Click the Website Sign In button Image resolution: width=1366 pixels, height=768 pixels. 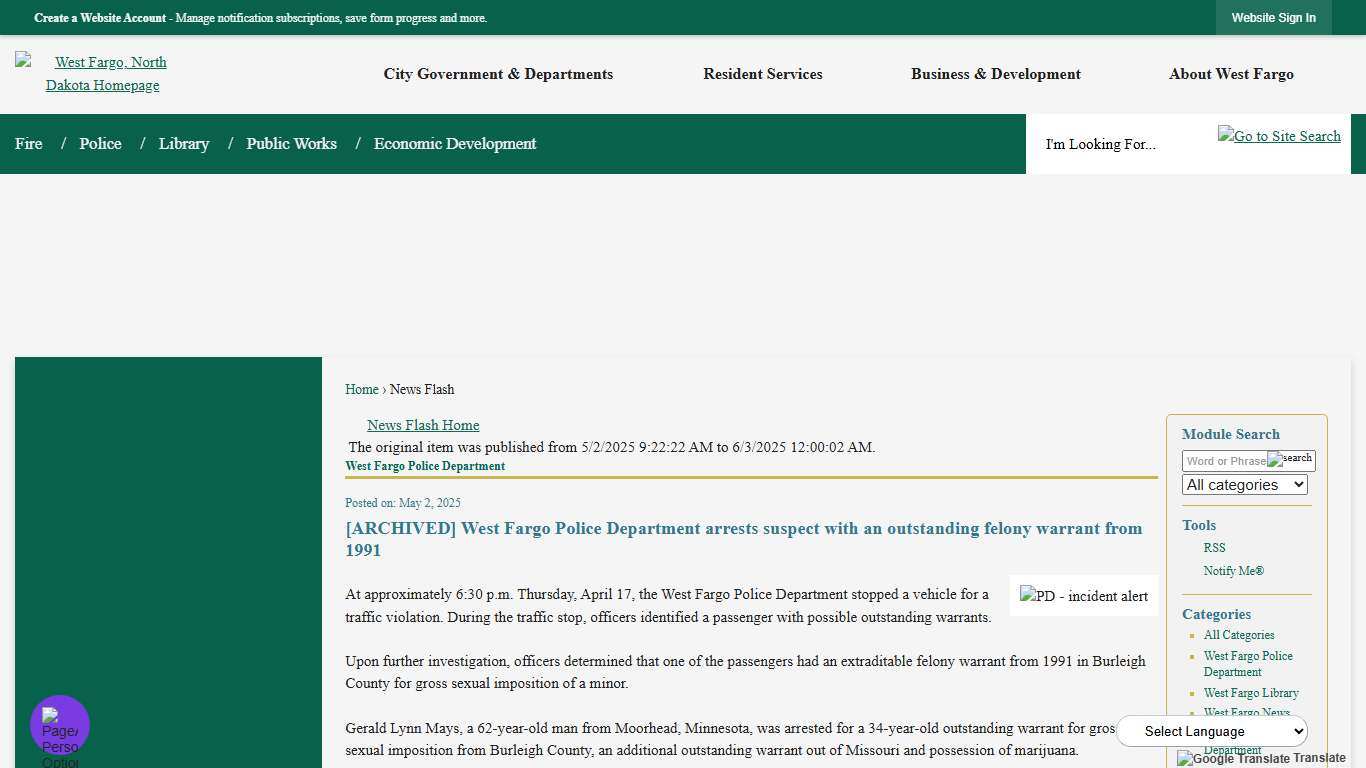[1273, 17]
